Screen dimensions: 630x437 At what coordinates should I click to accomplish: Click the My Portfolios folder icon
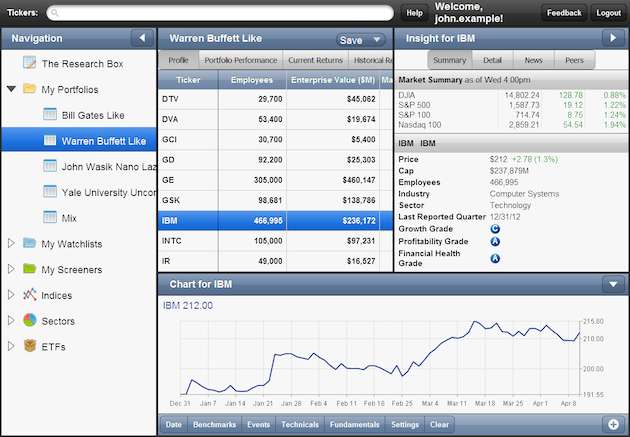[29, 88]
